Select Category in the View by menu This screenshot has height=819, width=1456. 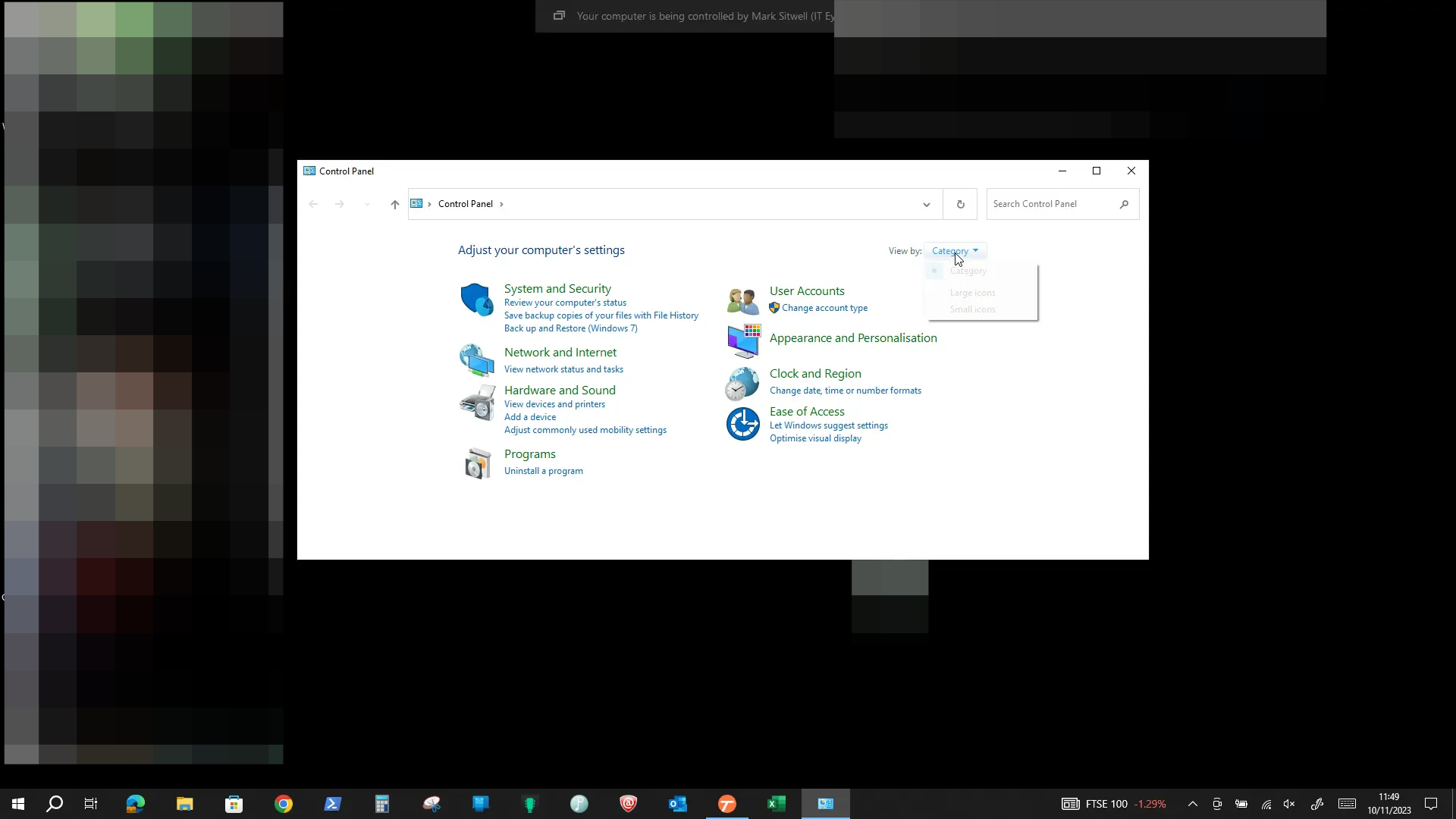coord(981,271)
